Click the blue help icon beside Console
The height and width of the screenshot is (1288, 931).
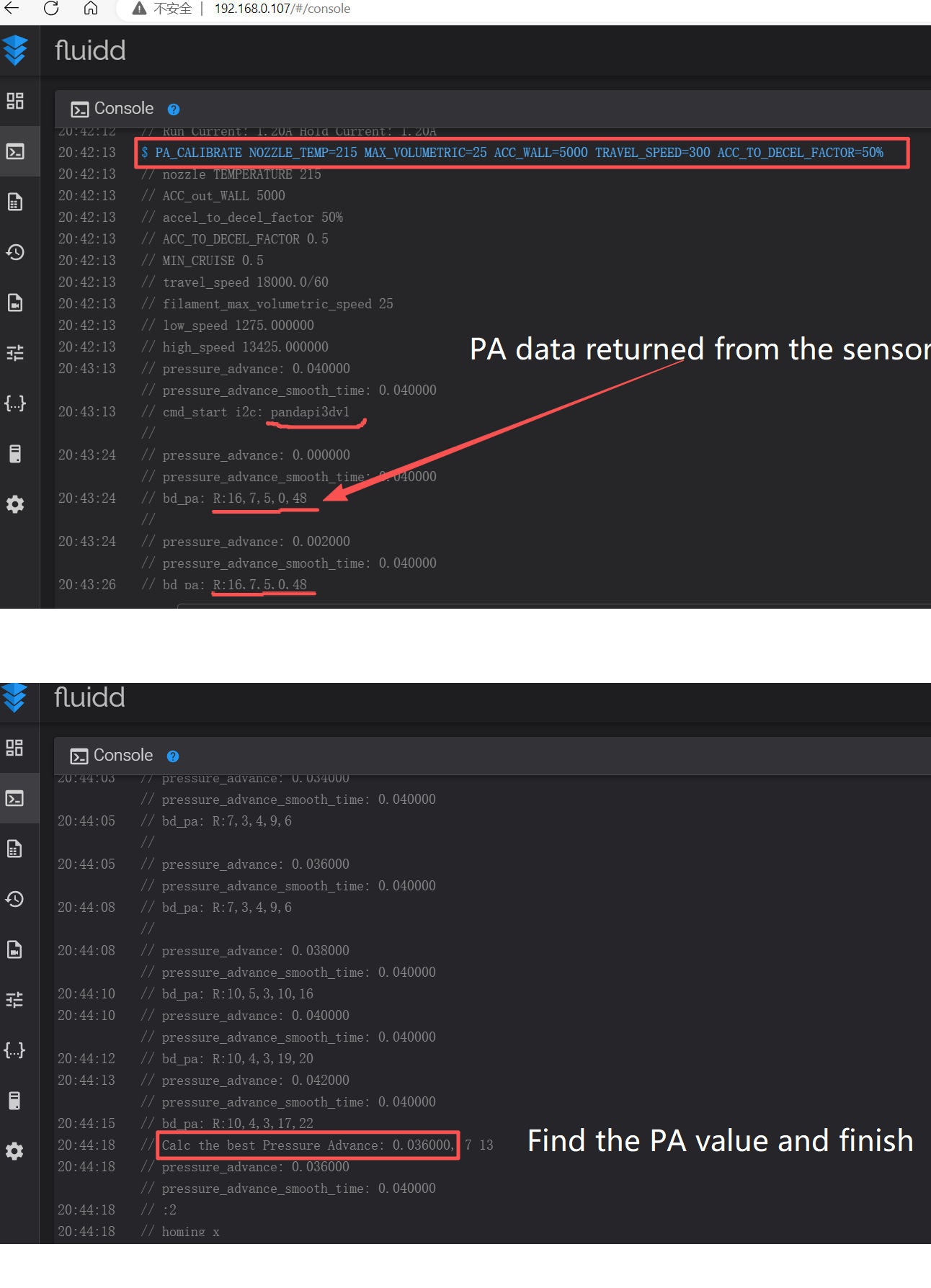click(174, 109)
